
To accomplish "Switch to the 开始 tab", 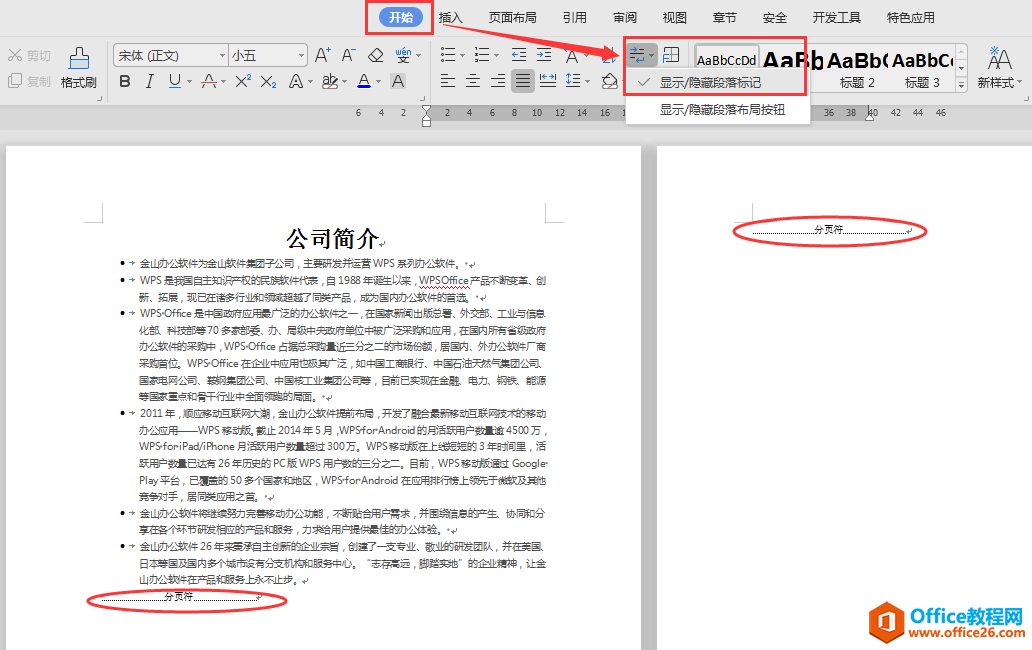I will coord(401,18).
